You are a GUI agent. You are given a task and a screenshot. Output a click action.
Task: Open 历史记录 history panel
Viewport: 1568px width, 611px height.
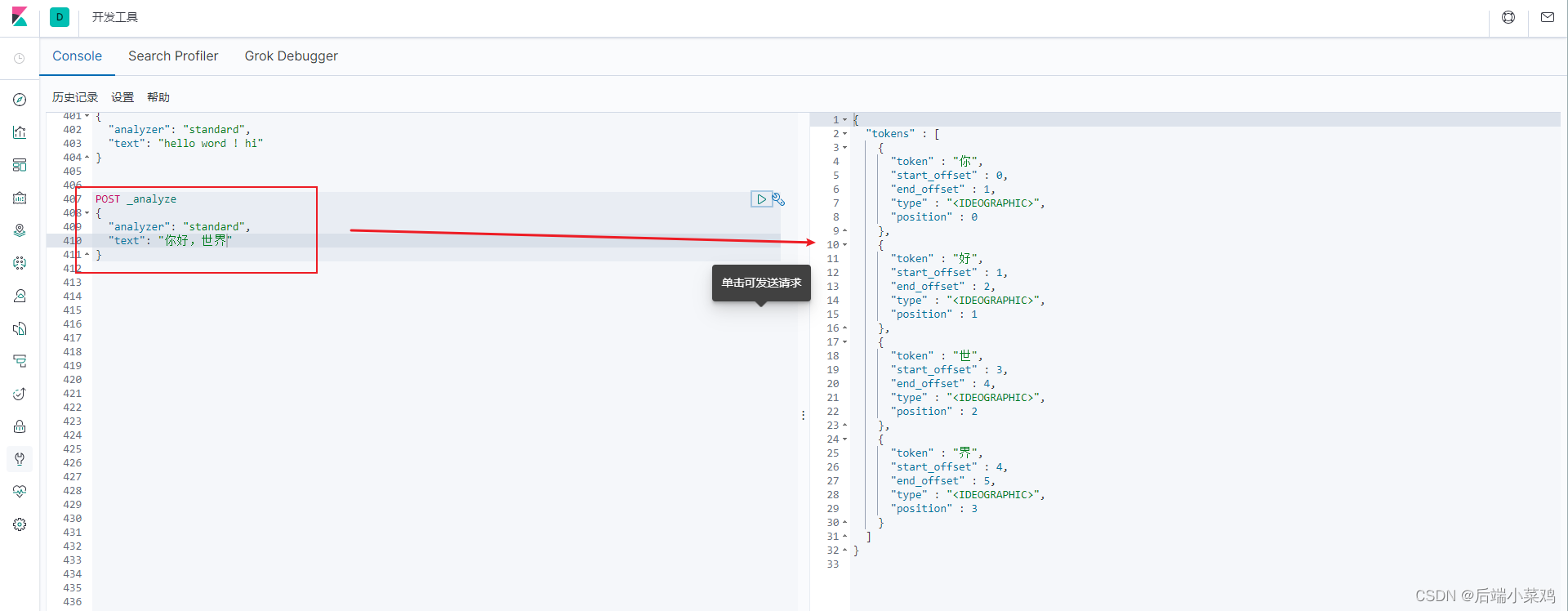coord(75,97)
